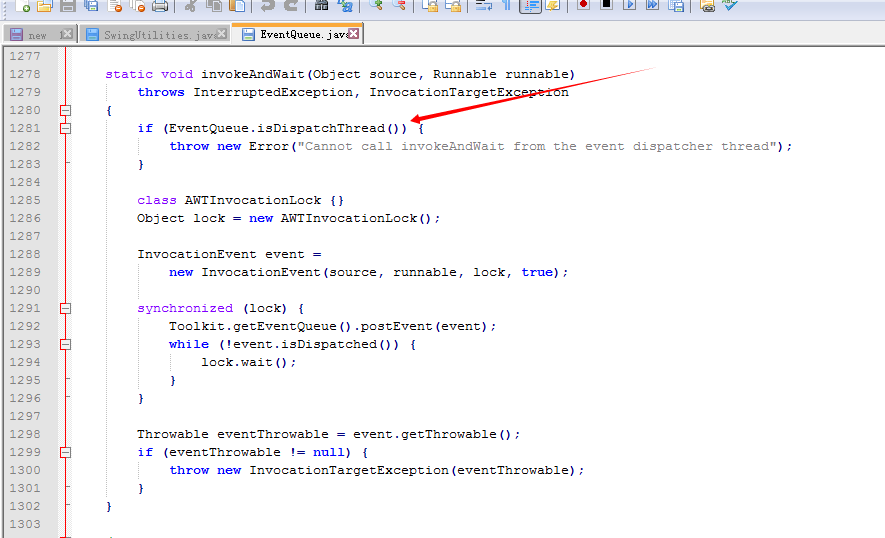Toggle Word Wrap toolbar icon

[483, 6]
